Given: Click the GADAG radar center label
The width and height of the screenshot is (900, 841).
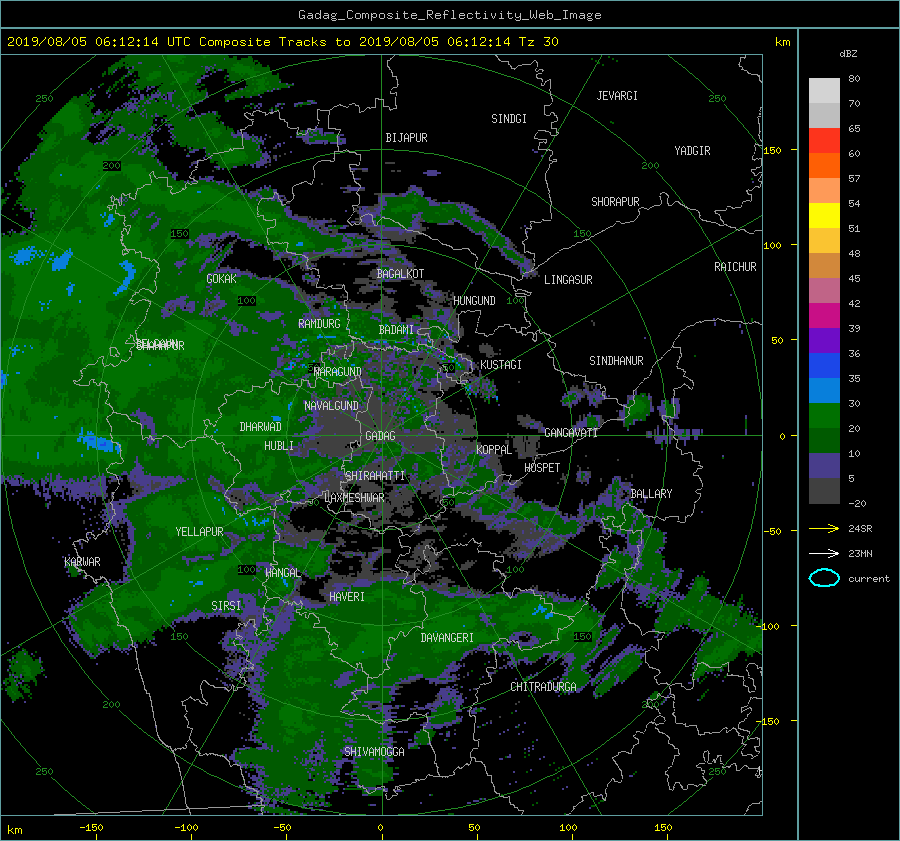Looking at the screenshot, I should point(380,436).
